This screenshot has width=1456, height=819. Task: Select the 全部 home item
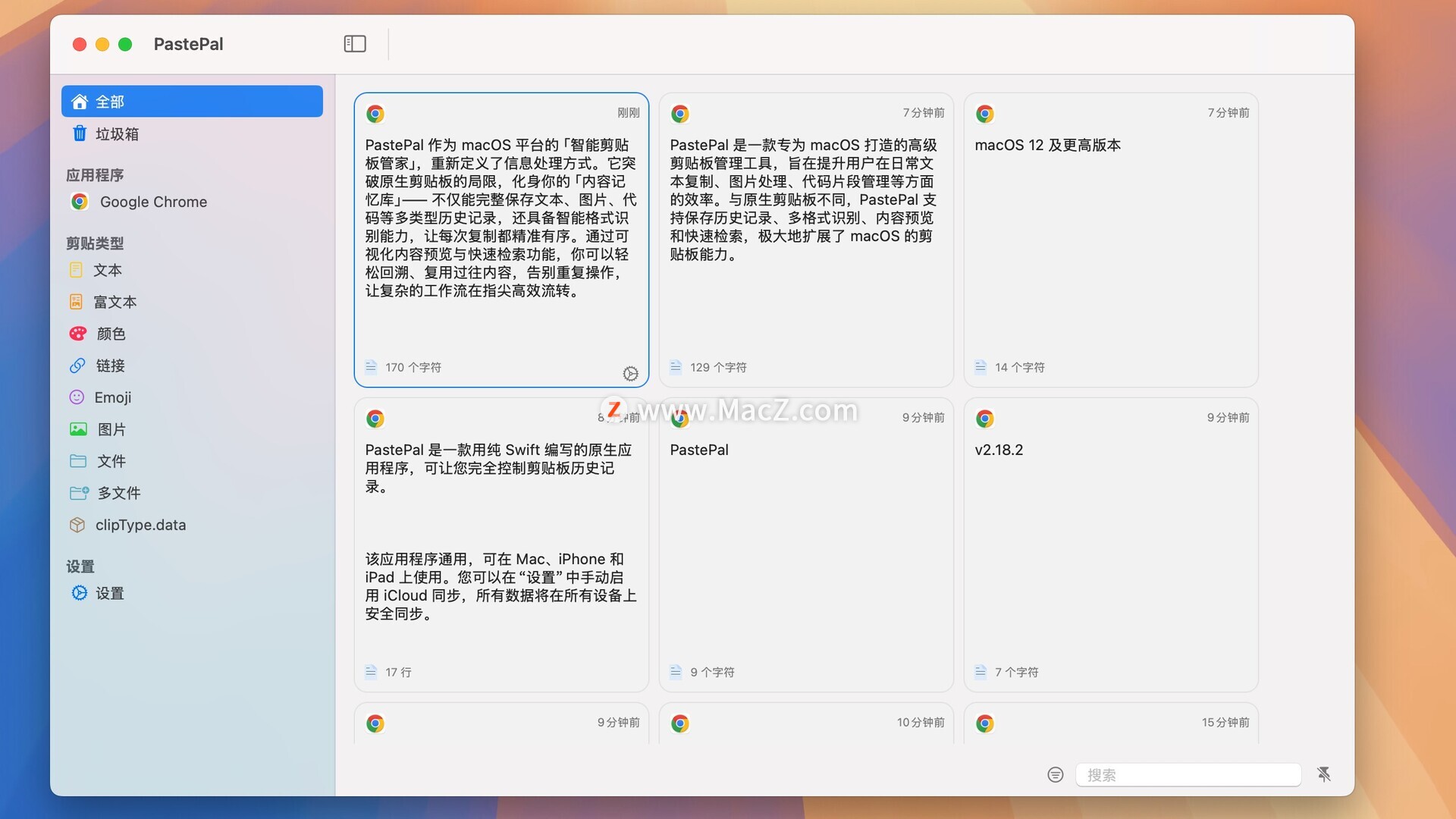coord(192,102)
